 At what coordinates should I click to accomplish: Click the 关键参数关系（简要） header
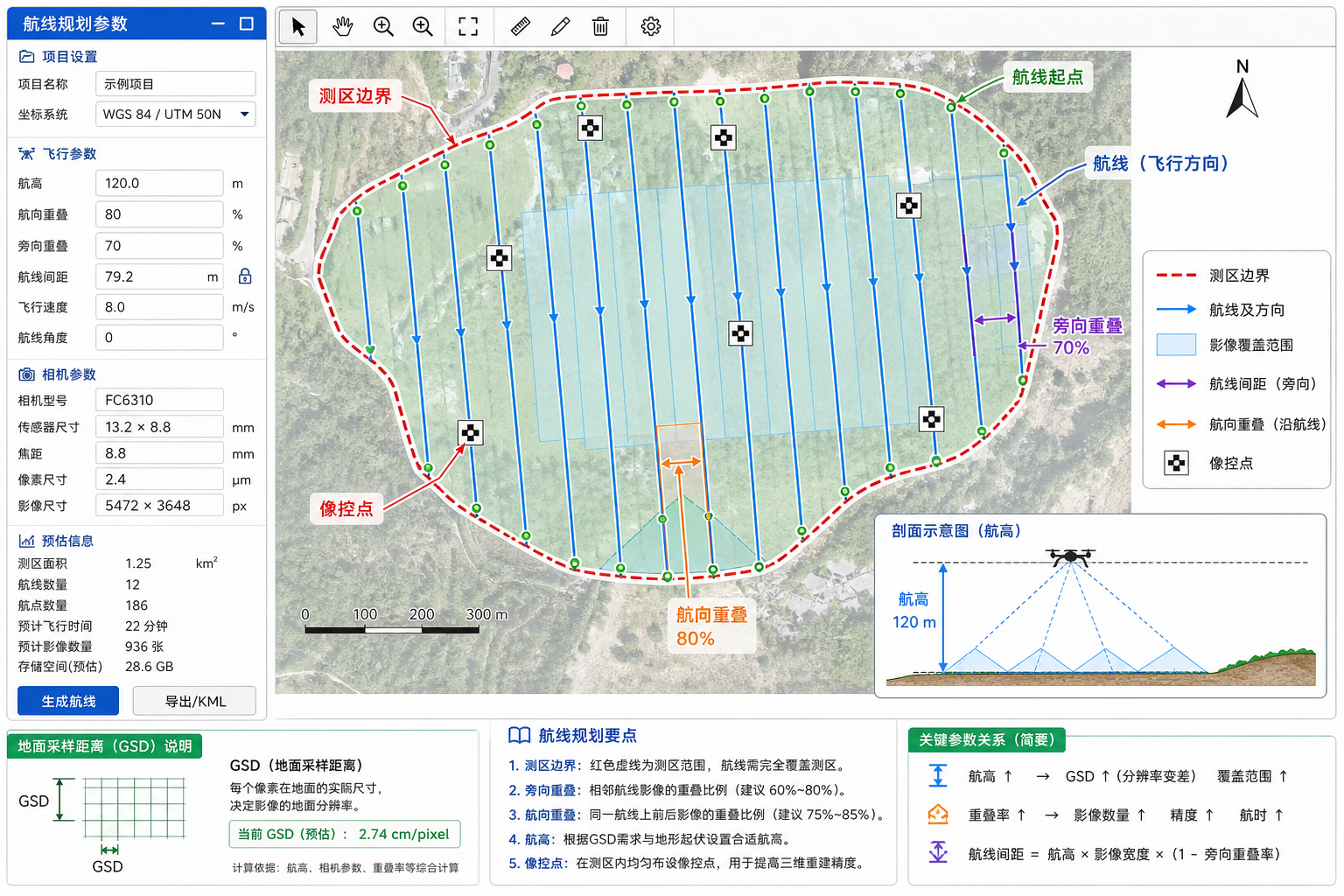987,740
